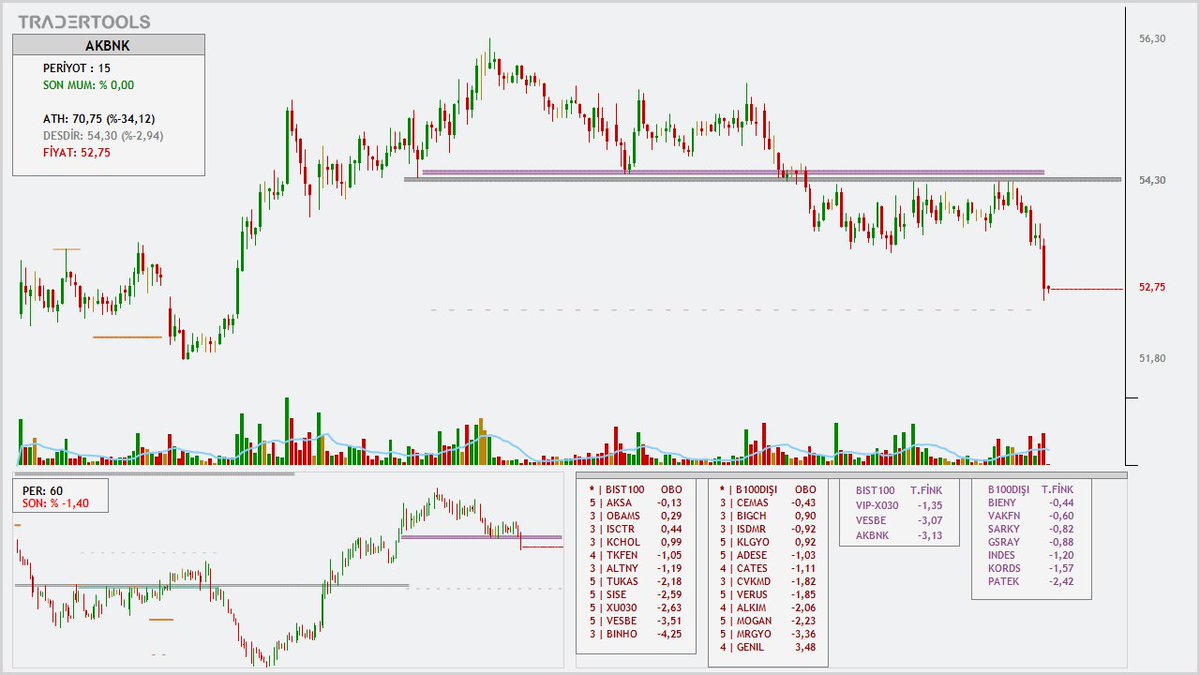
Task: Click the B100DIŞI OBO table header
Action: 768,490
